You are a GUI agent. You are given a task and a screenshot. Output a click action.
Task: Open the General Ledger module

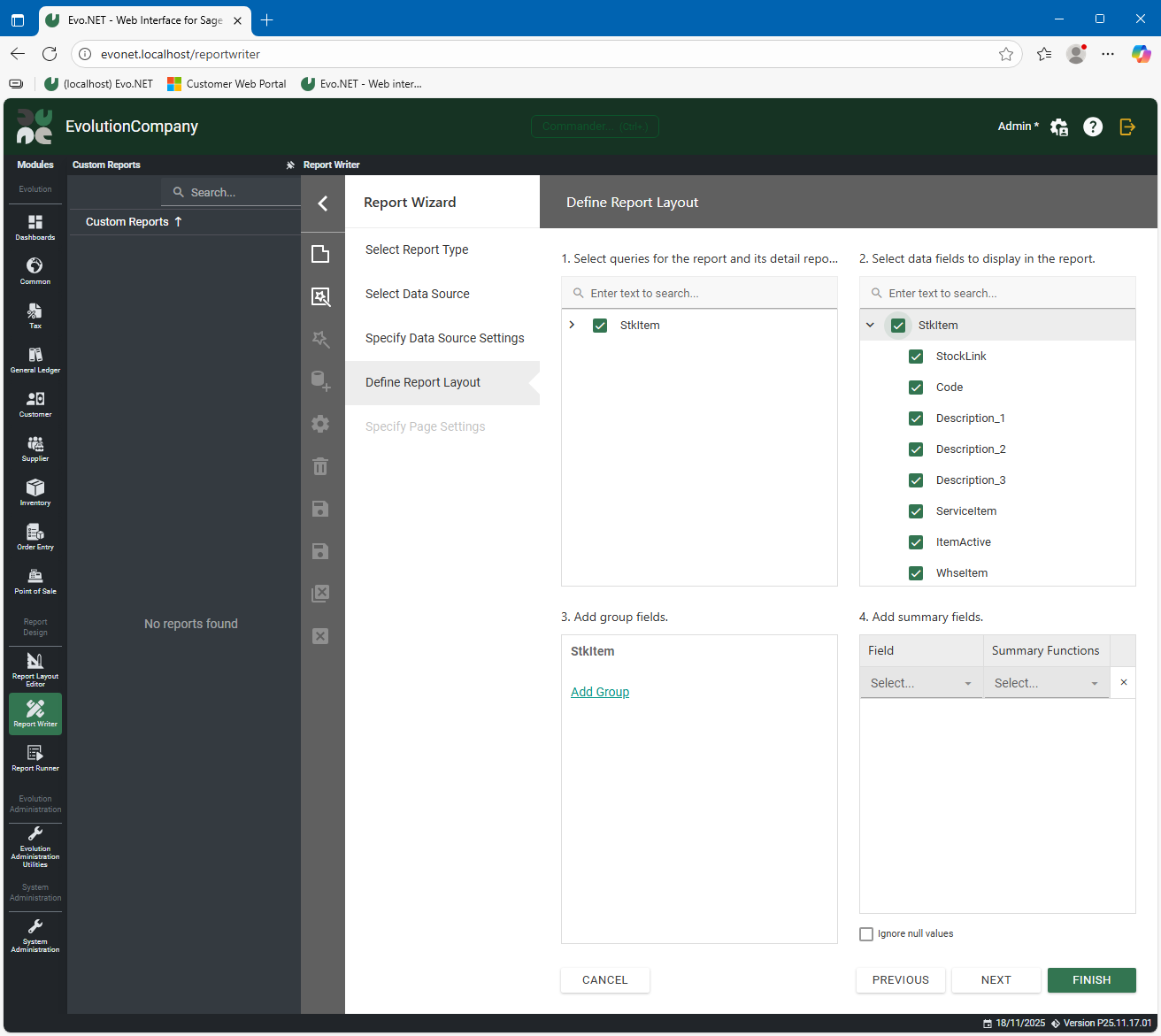tap(35, 359)
